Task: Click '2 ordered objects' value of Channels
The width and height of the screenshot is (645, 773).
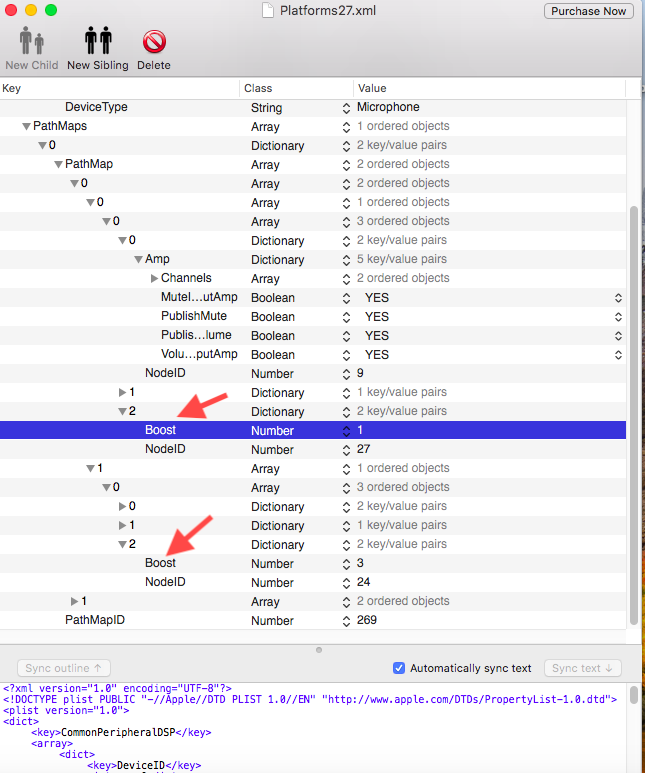Action: tap(403, 278)
